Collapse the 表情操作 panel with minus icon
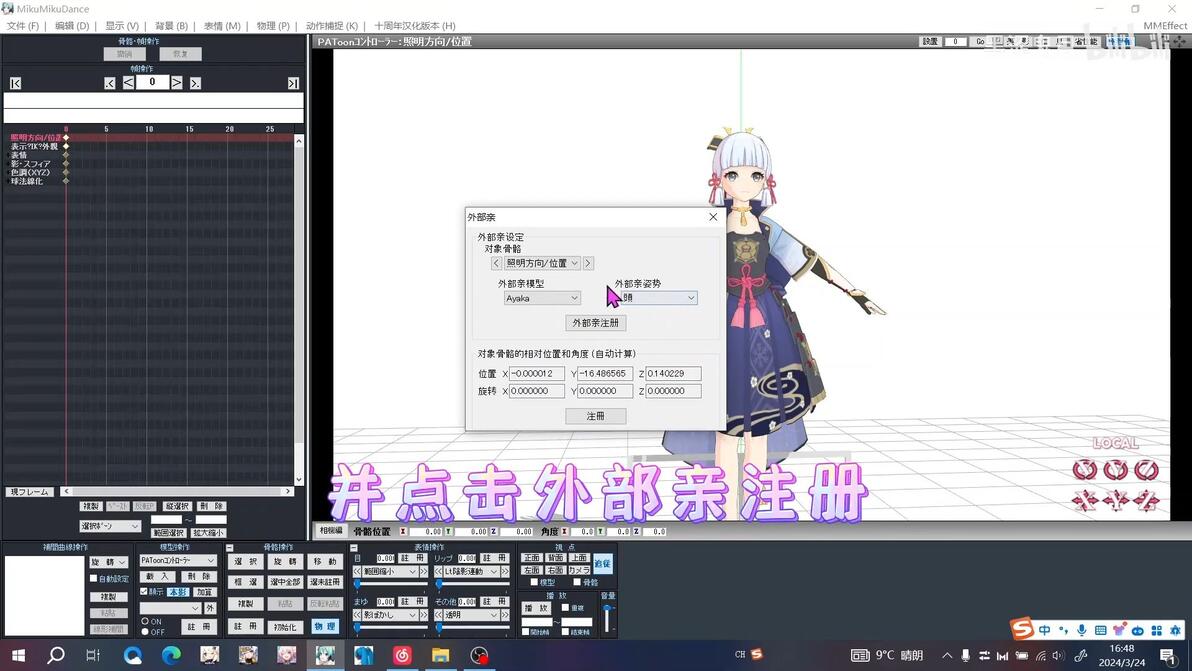Viewport: 1192px width, 671px height. (353, 547)
